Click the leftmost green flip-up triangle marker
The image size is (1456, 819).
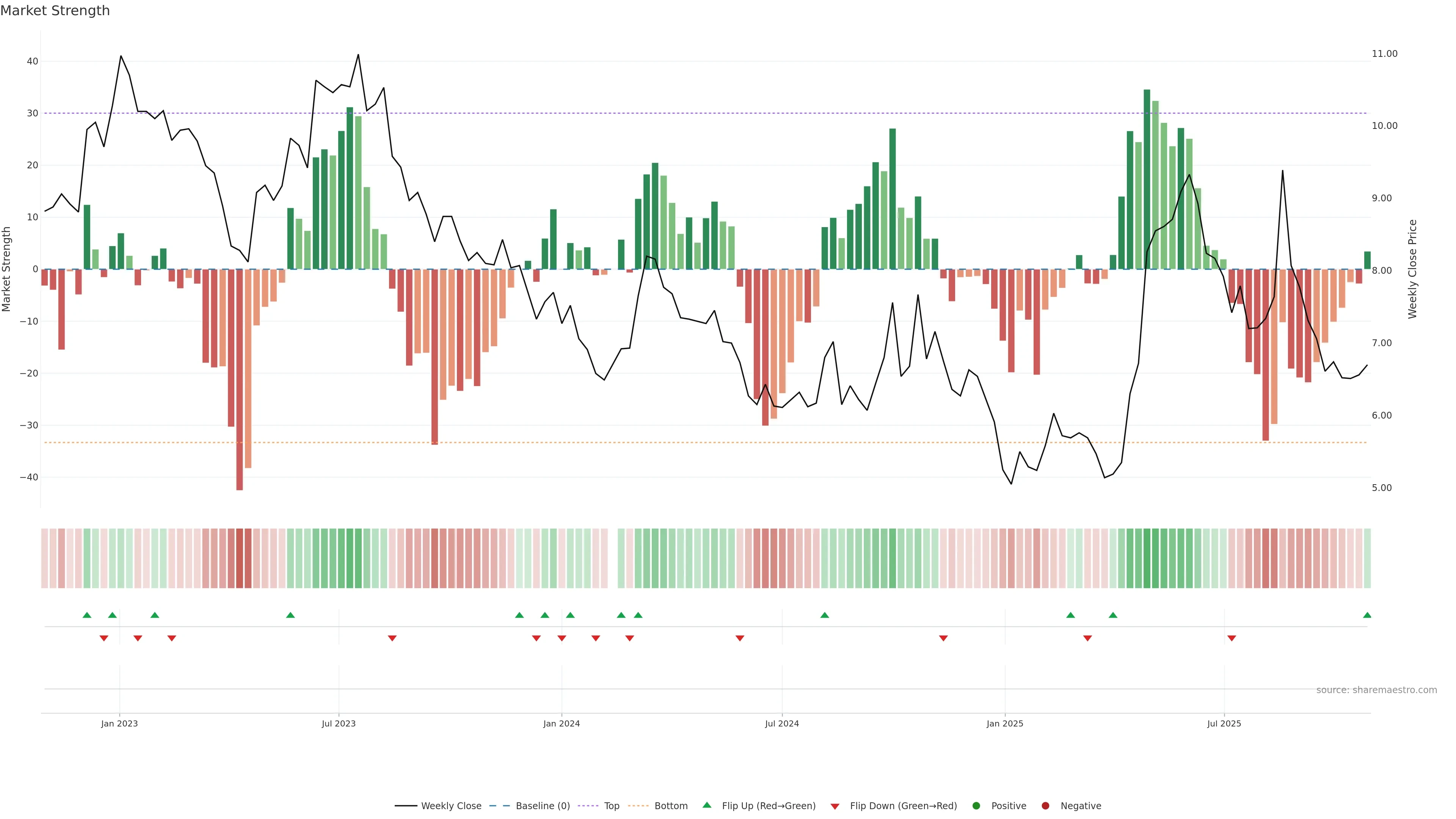coord(87,615)
